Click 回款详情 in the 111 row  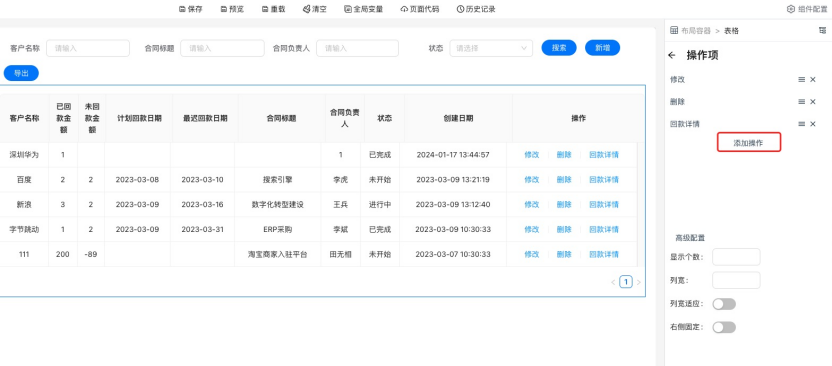click(x=604, y=255)
